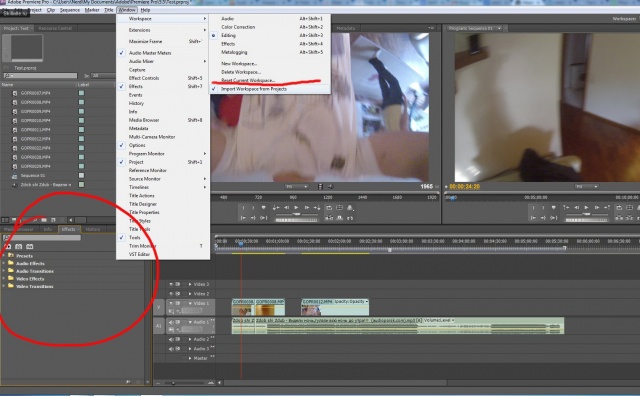Switch to the Info tab
Image resolution: width=640 pixels, height=396 pixels.
coord(48,229)
